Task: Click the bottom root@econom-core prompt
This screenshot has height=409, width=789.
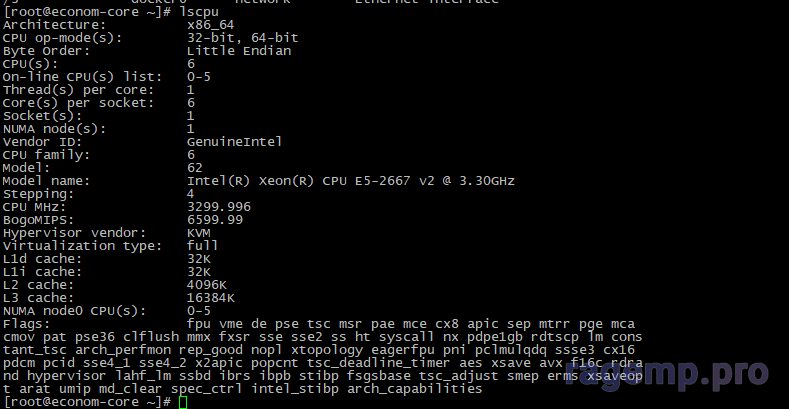Action: pyautogui.click(x=87, y=402)
